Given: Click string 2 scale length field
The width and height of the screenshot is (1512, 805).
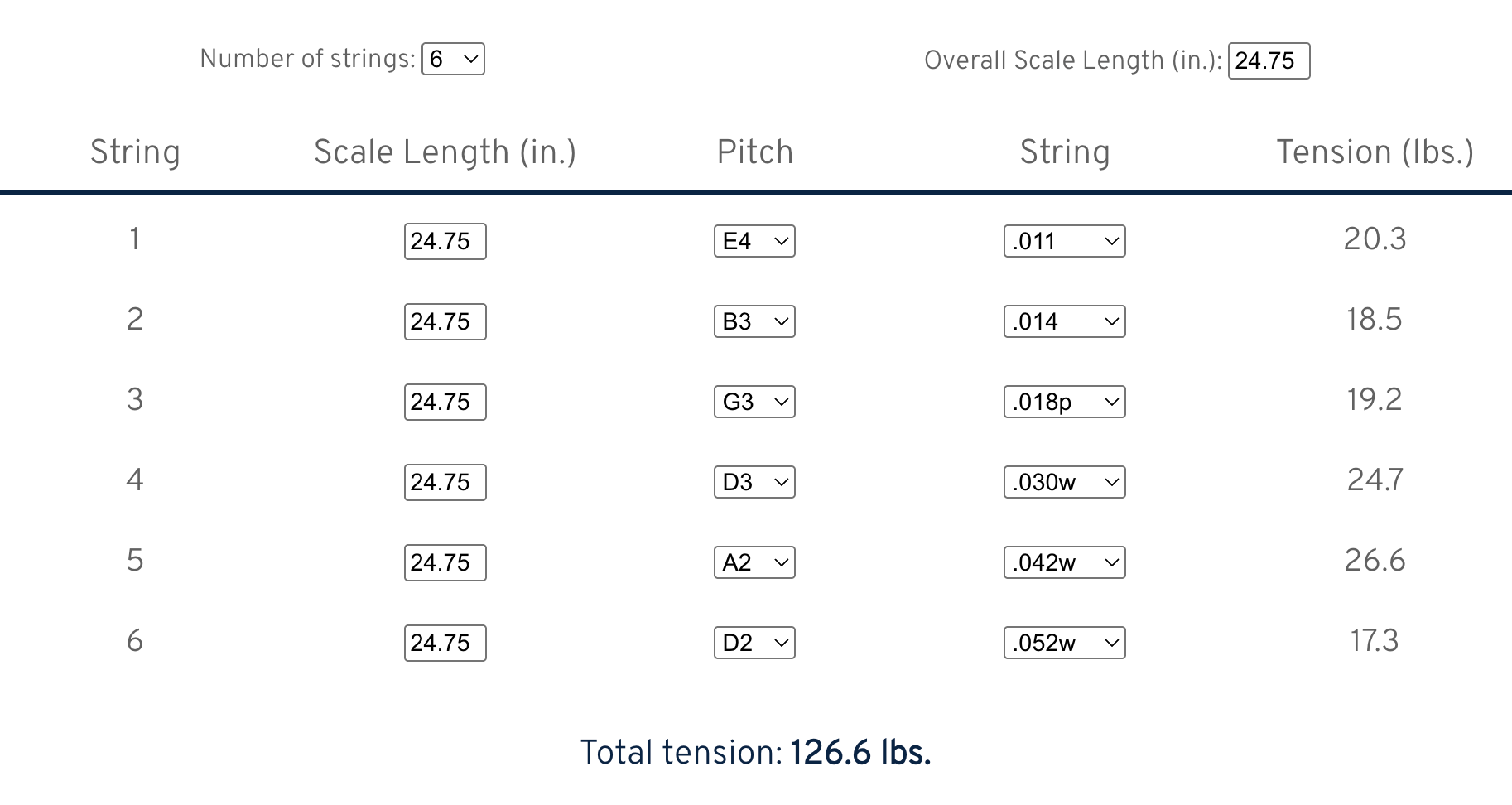Looking at the screenshot, I should [x=445, y=322].
